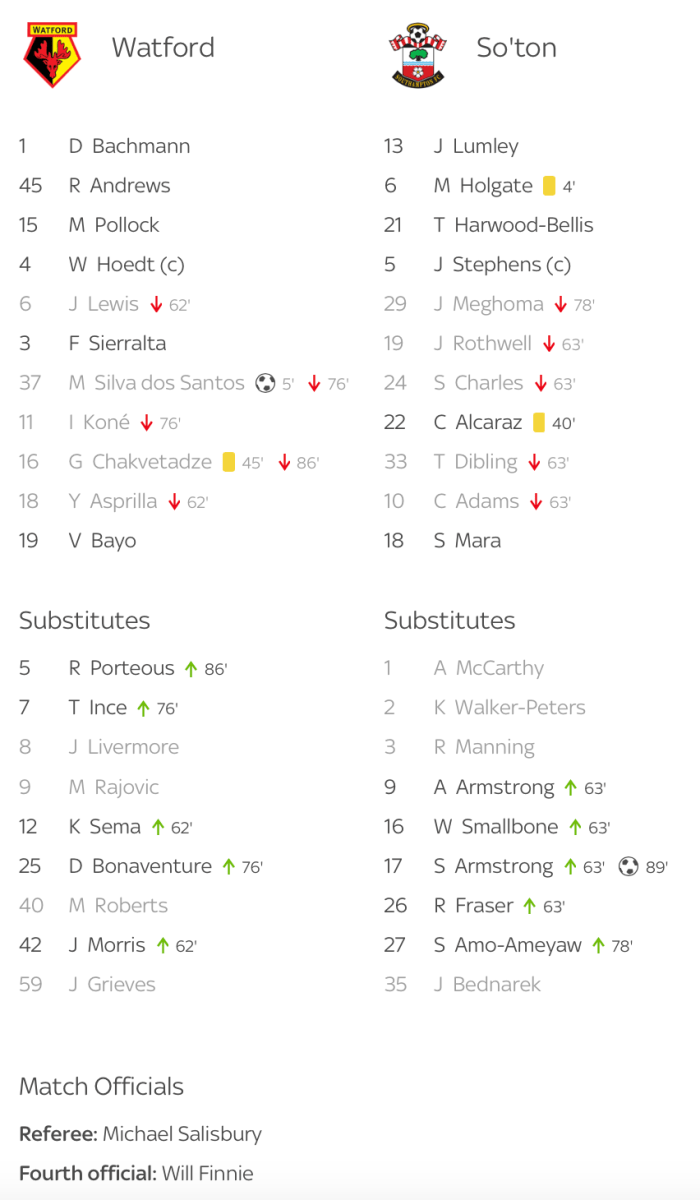Click M Holgate's yellow card icon
Viewport: 700px width, 1200px height.
point(549,186)
